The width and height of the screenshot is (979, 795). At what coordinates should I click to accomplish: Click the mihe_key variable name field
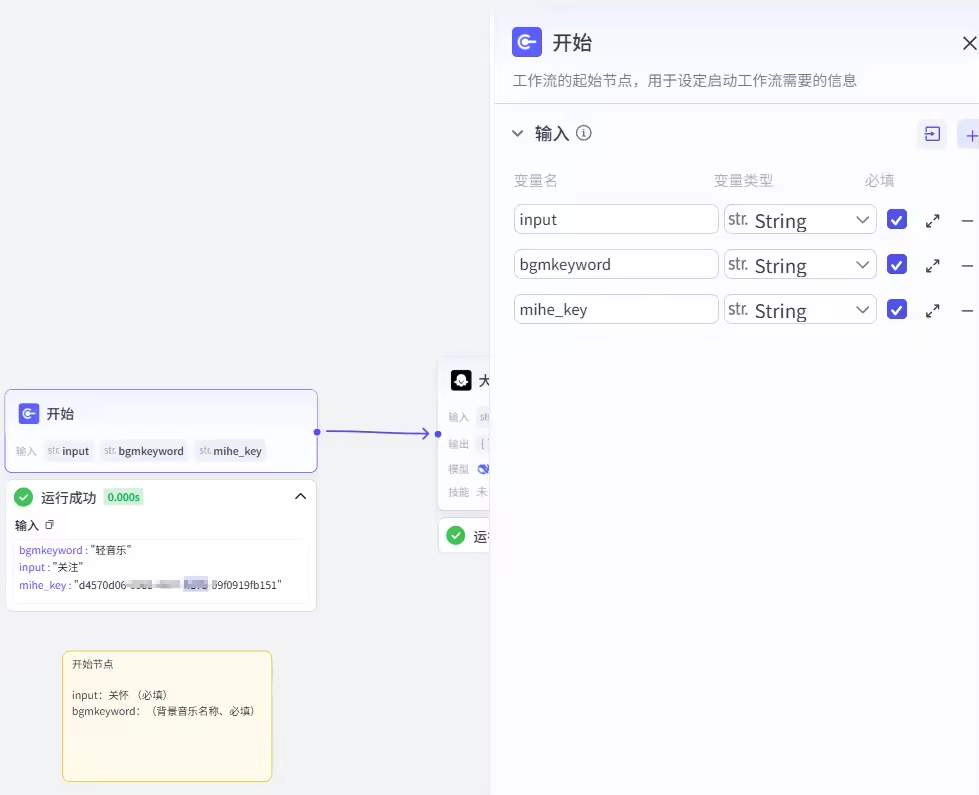616,310
